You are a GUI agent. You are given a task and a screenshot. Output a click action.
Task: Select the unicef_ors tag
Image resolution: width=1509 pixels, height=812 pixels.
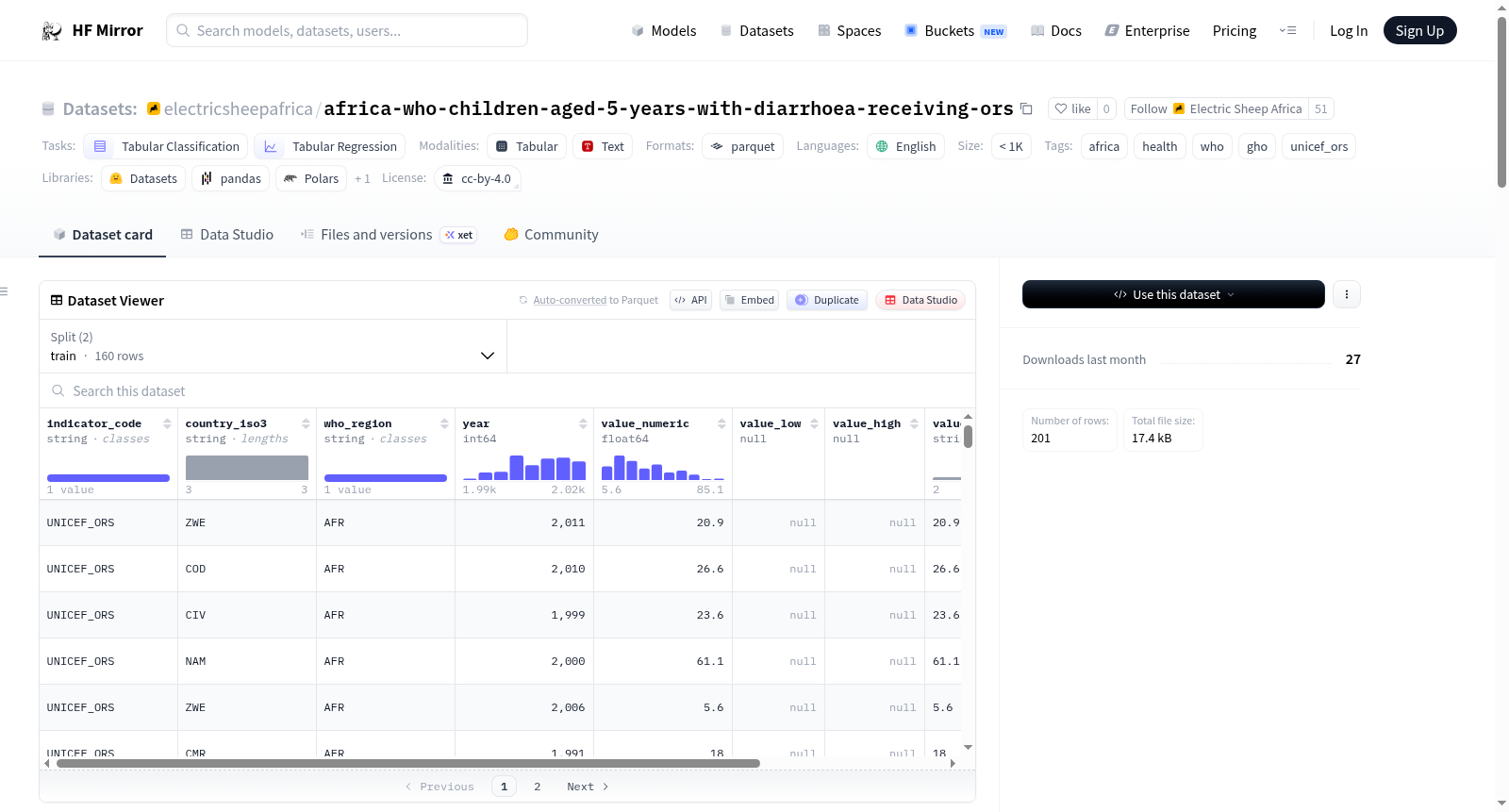coord(1318,146)
